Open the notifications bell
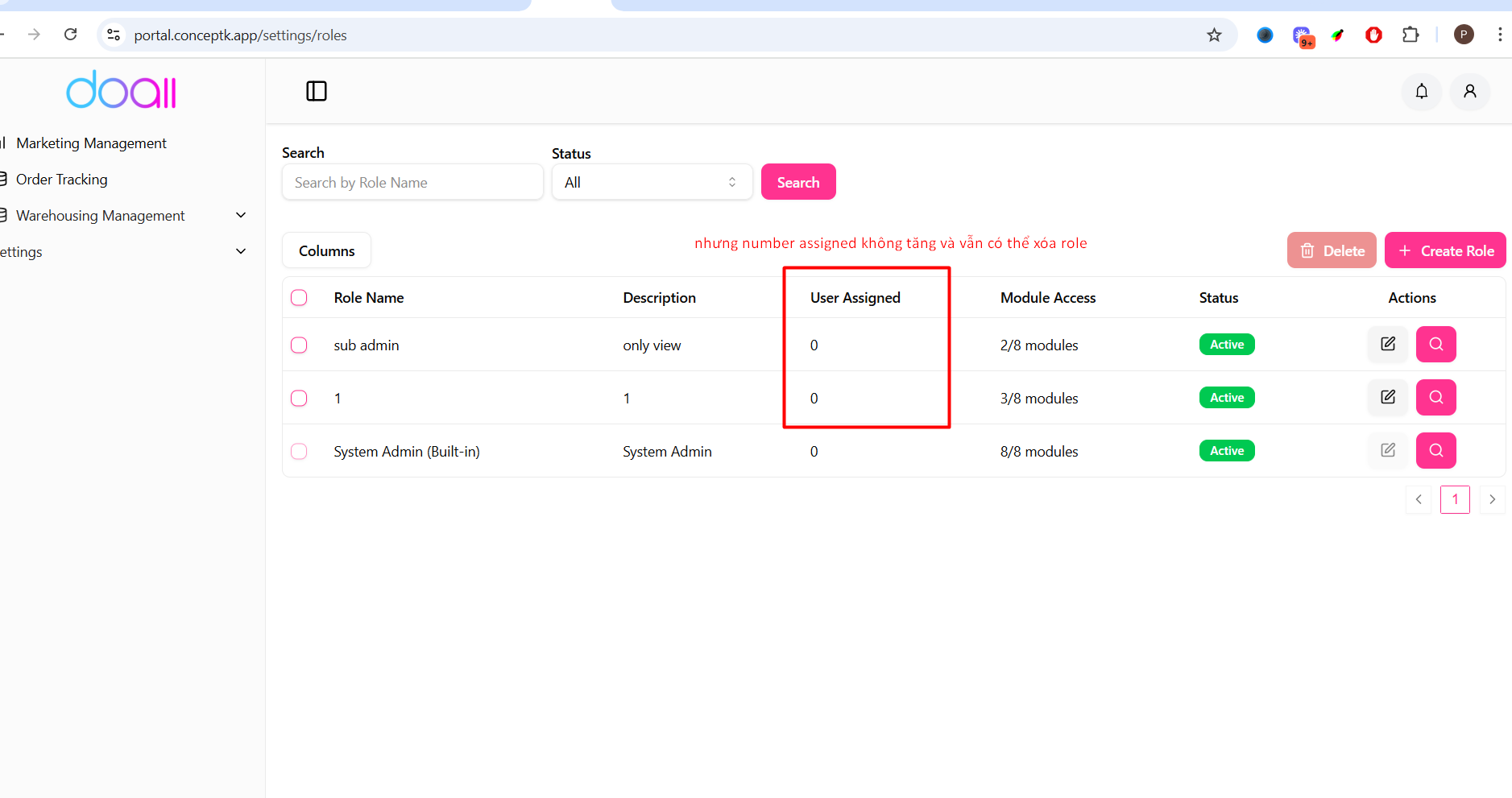The width and height of the screenshot is (1512, 798). point(1421,92)
